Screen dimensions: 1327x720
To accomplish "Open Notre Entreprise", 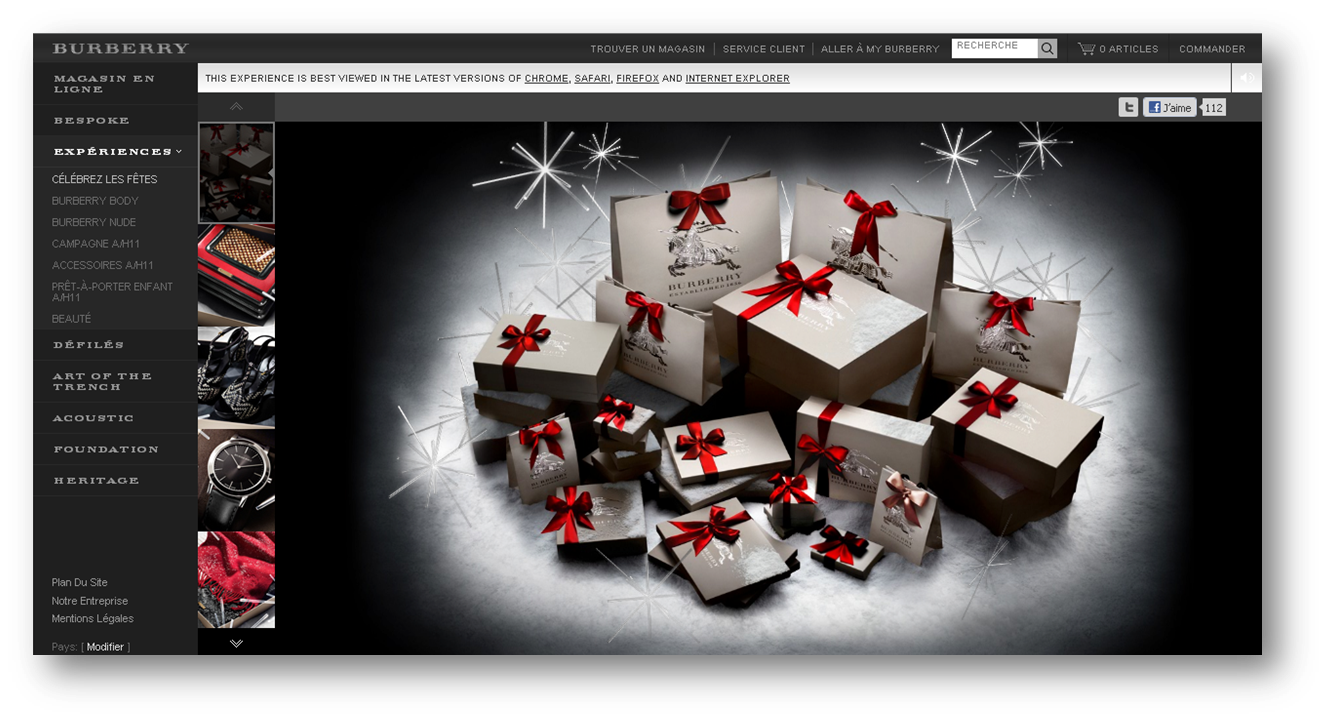I will [x=90, y=601].
